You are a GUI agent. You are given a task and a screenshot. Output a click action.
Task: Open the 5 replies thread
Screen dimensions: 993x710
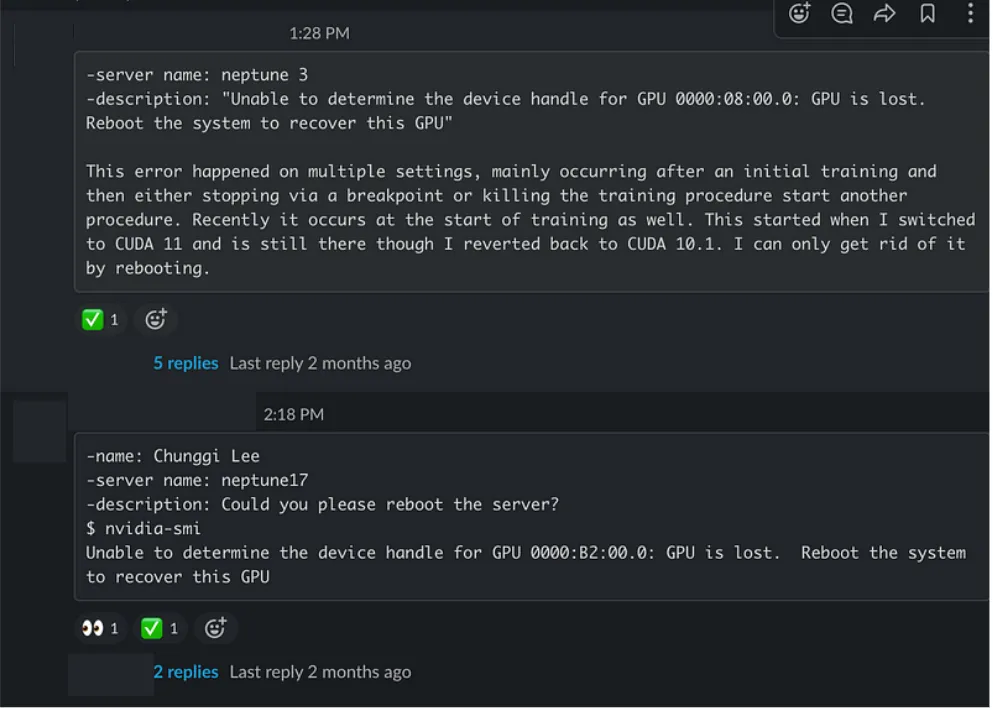tap(186, 363)
